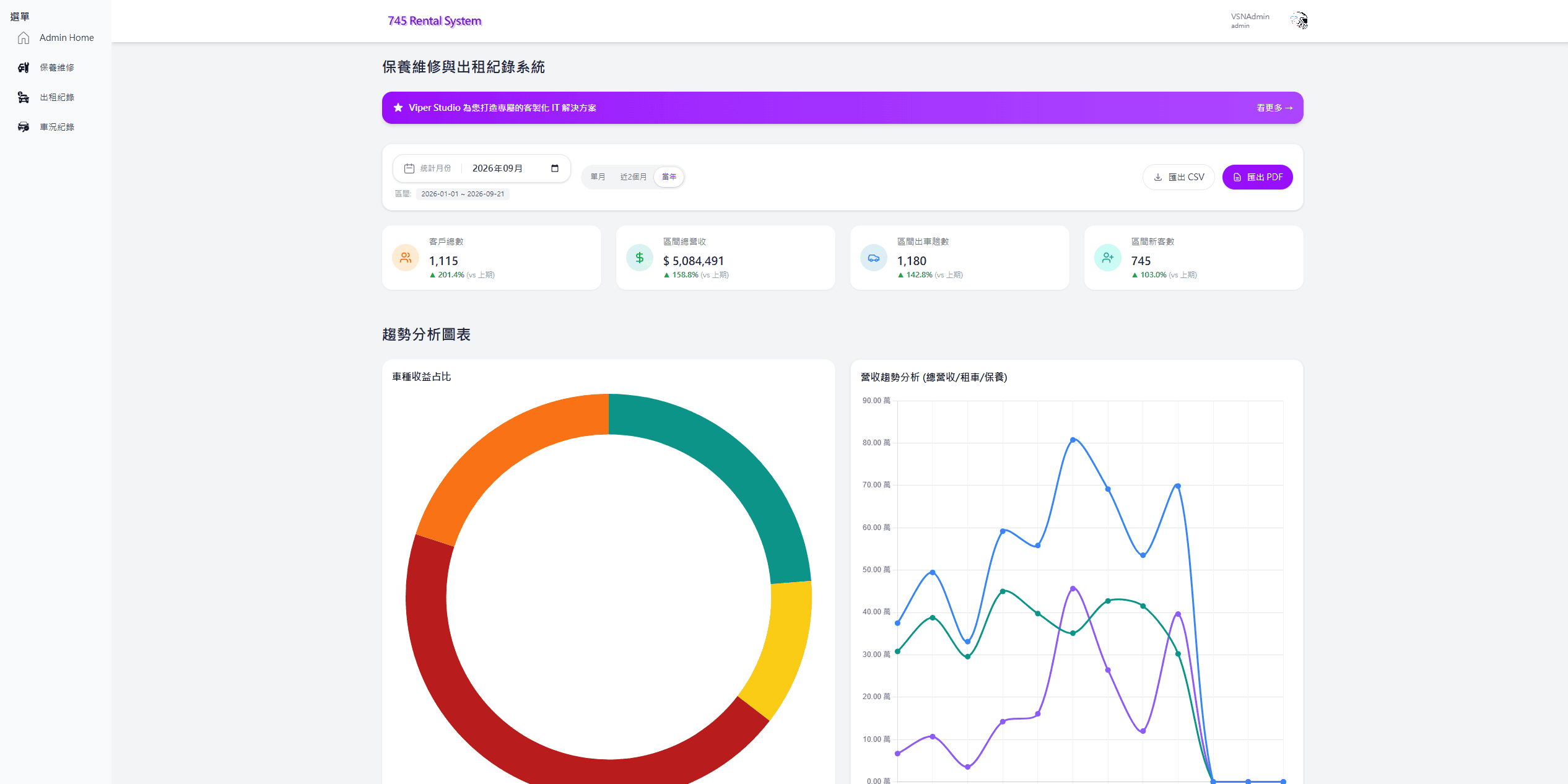The width and height of the screenshot is (1568, 784).
Task: Click the 匯出 PDF button
Action: (1257, 177)
